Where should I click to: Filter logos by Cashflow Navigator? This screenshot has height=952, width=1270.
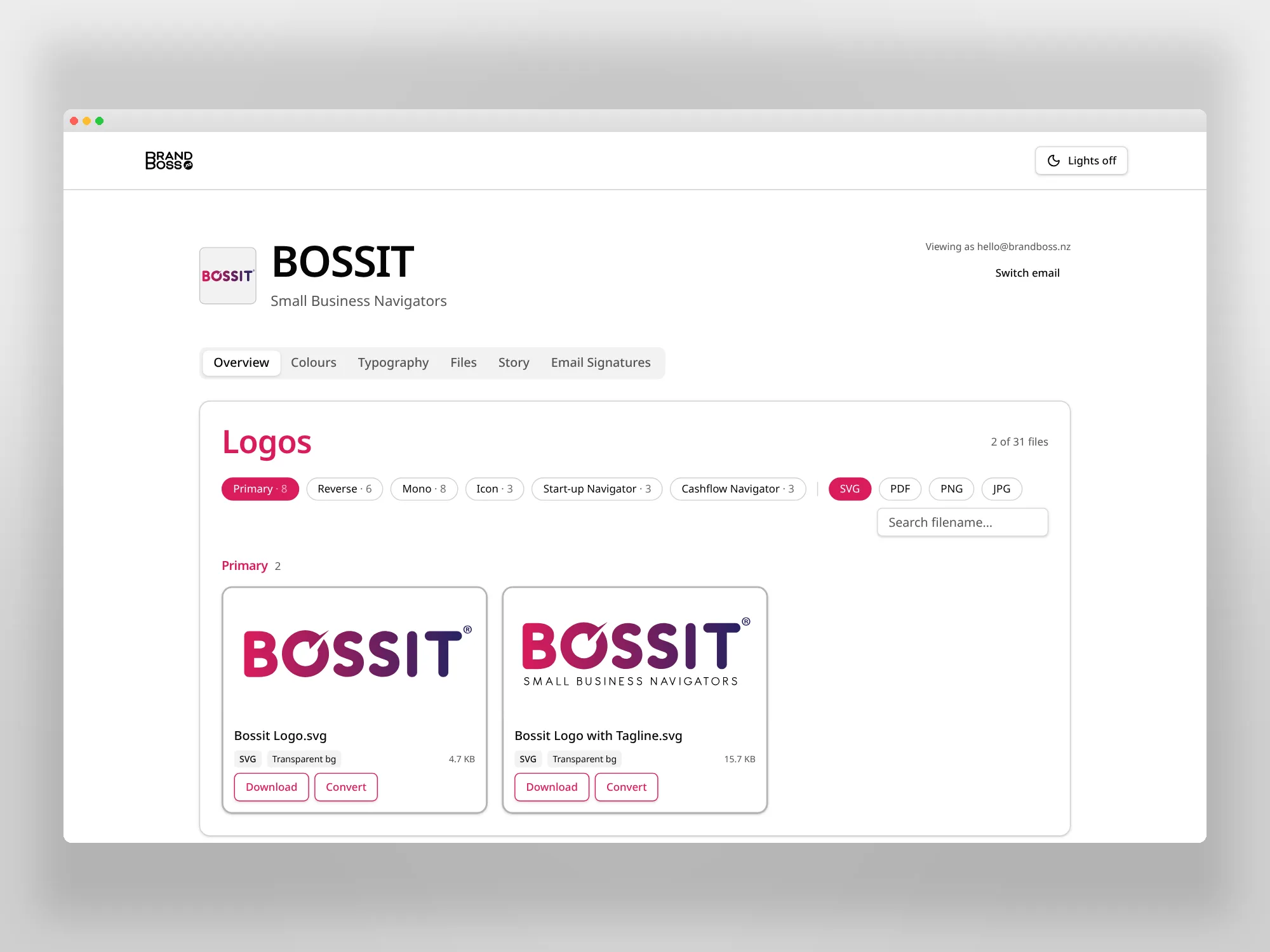tap(737, 489)
